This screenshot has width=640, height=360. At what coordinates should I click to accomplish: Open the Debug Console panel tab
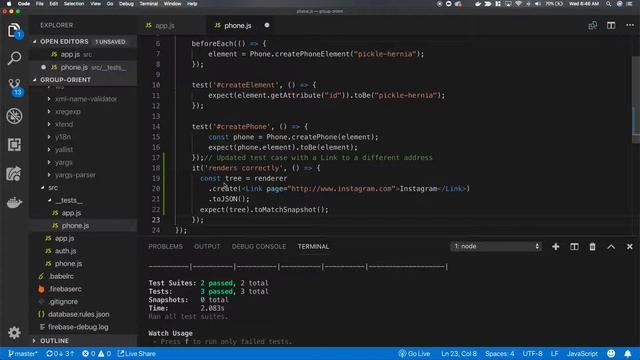pyautogui.click(x=259, y=247)
